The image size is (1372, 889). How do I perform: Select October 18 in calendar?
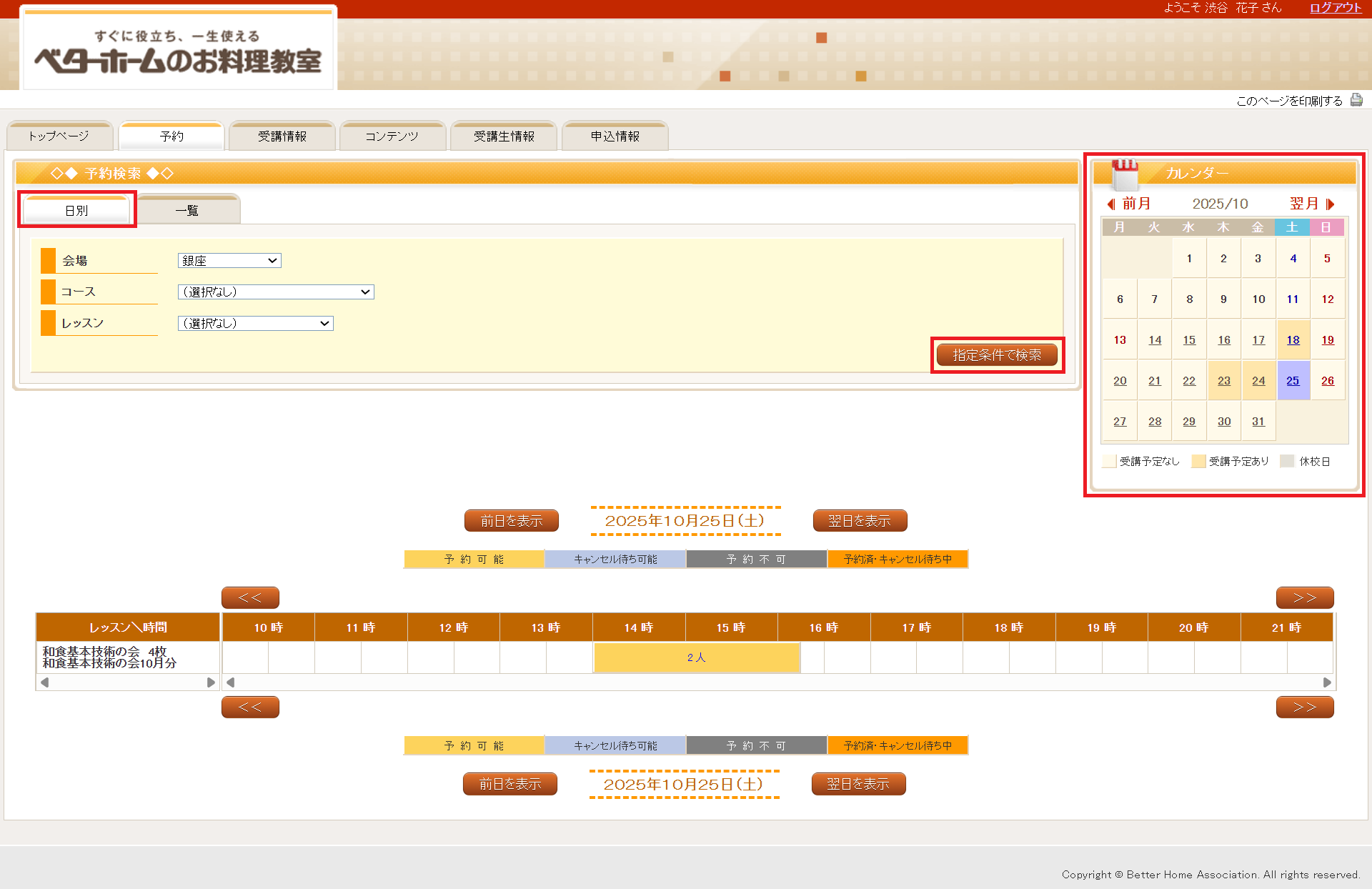(x=1293, y=340)
